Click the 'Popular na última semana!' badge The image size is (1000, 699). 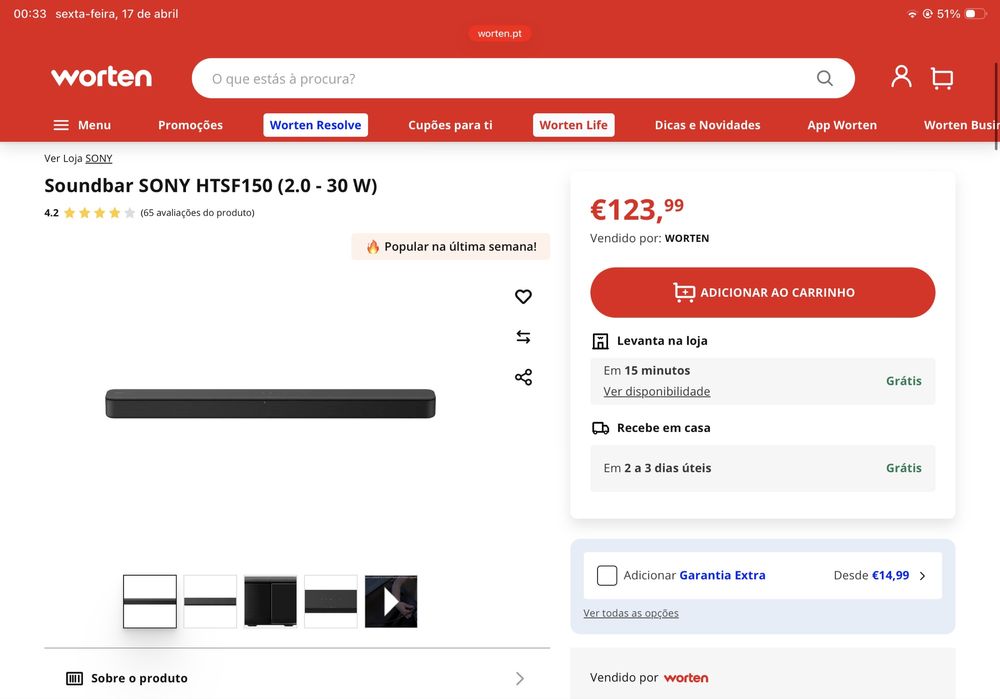pyautogui.click(x=451, y=246)
